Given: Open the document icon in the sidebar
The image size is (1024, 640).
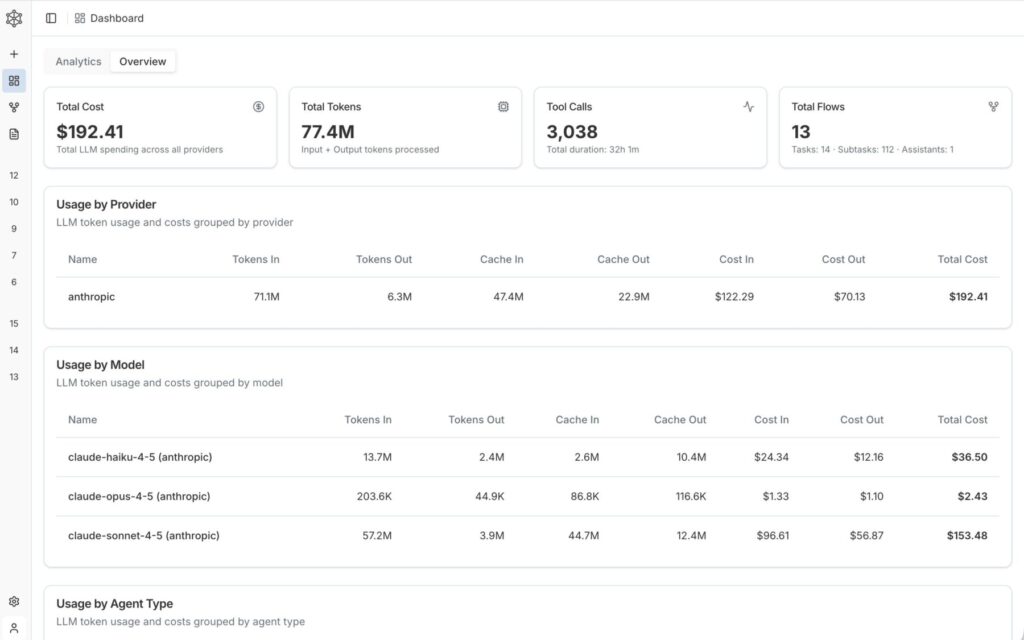Looking at the screenshot, I should click(14, 134).
